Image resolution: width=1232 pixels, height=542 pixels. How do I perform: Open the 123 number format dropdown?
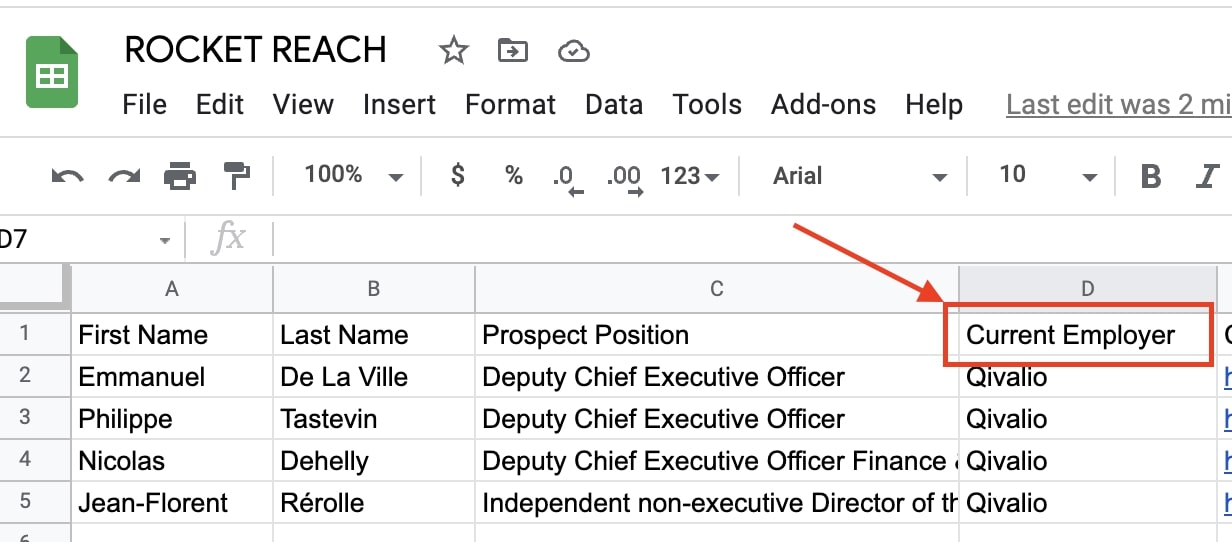pyautogui.click(x=690, y=176)
